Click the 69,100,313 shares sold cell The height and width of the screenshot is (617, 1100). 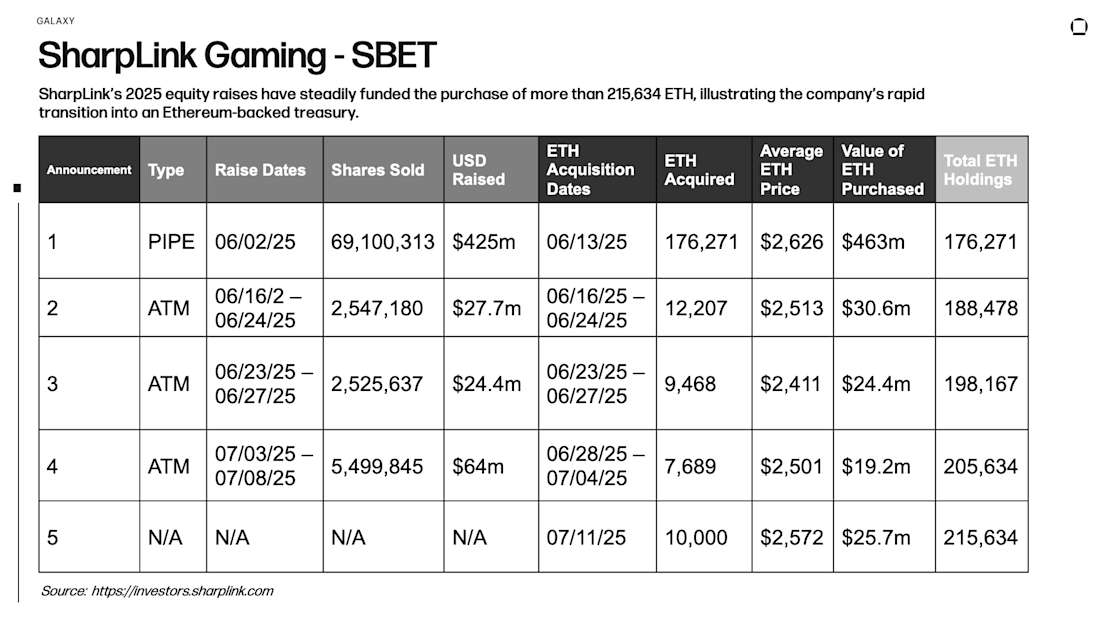[x=383, y=241]
